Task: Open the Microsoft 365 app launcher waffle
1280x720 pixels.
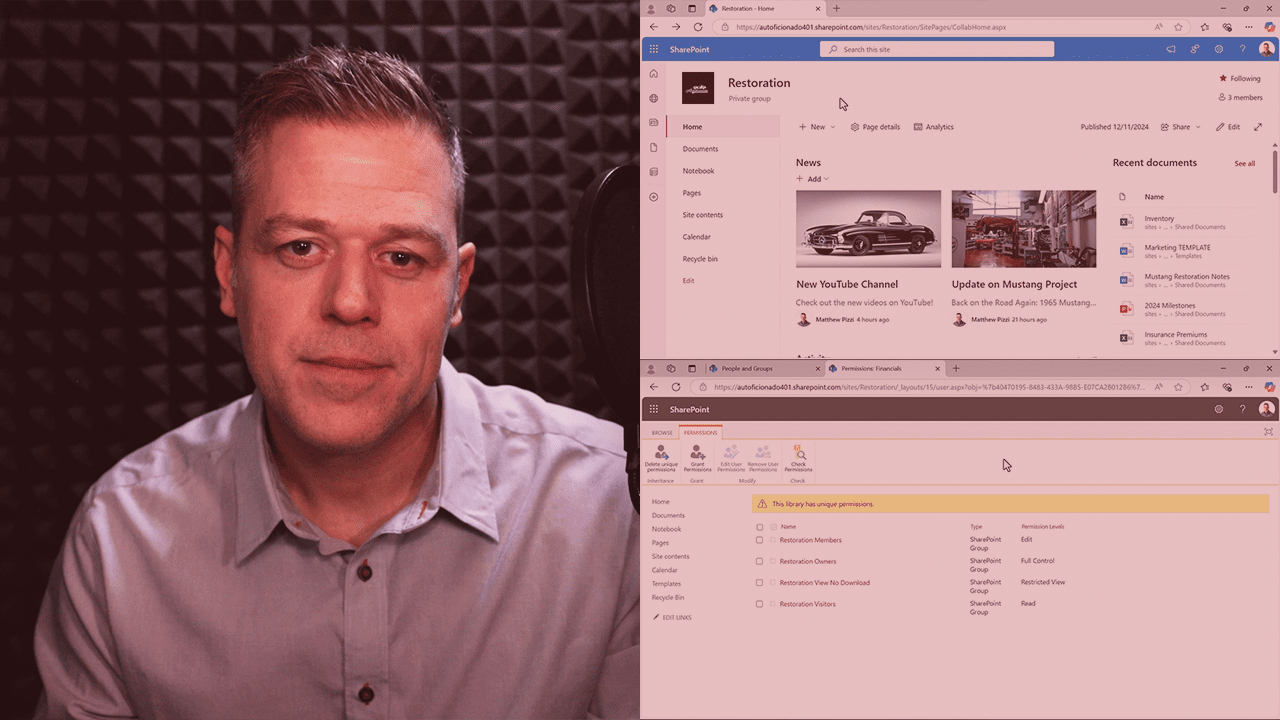Action: pyautogui.click(x=654, y=49)
